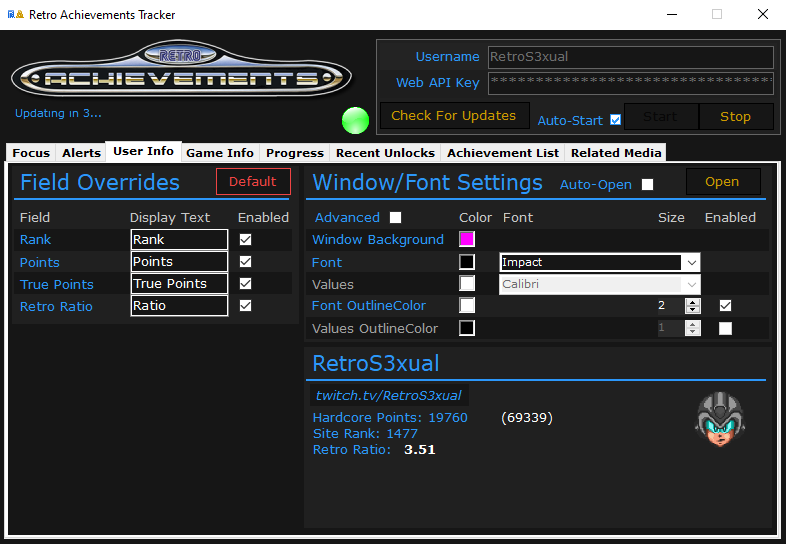Click the Start button
The image size is (786, 544).
tap(661, 117)
